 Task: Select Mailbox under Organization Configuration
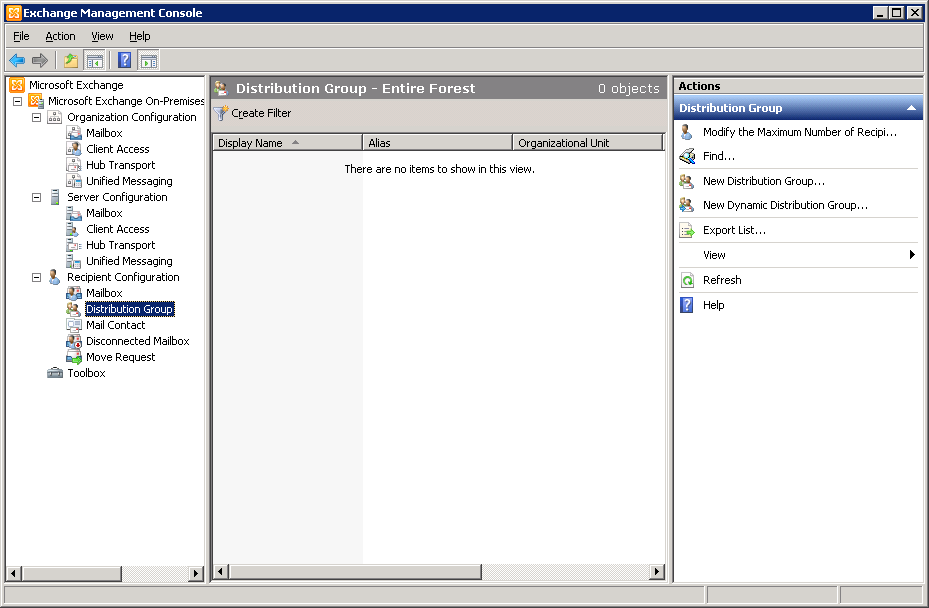pos(104,133)
